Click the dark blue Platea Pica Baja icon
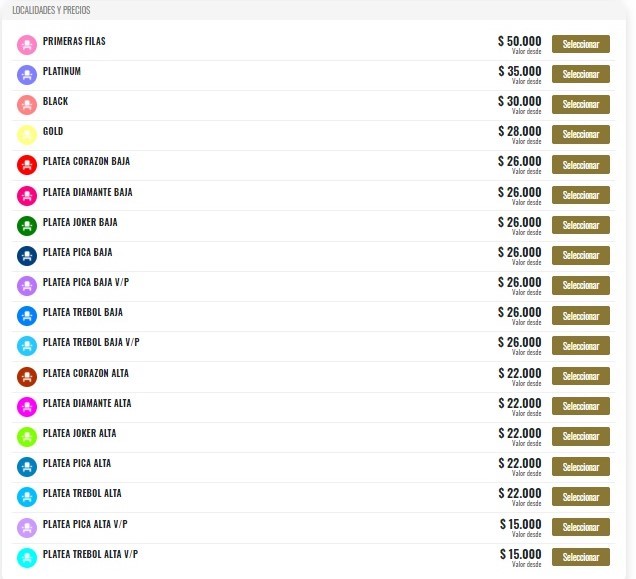Screen dimensions: 636x579 coord(27,256)
